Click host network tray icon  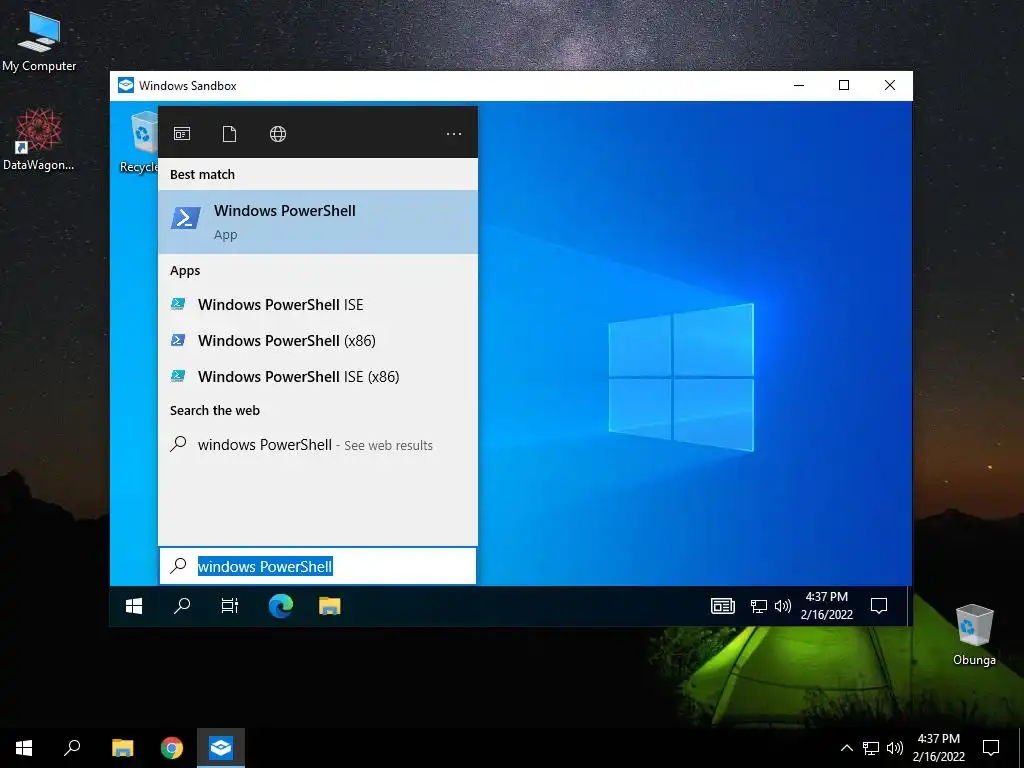[871, 748]
